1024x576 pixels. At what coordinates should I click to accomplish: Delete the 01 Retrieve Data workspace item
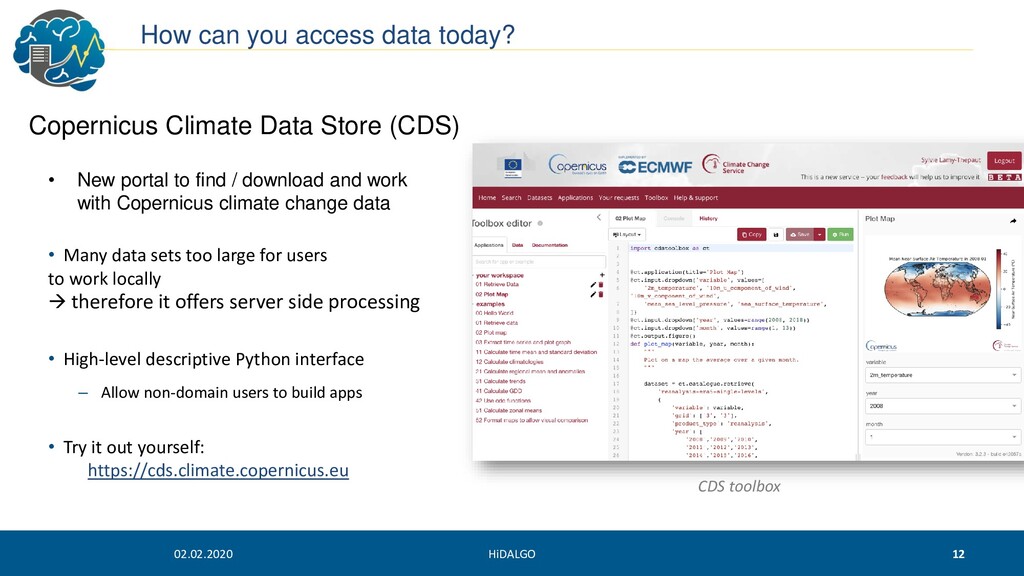click(x=601, y=285)
